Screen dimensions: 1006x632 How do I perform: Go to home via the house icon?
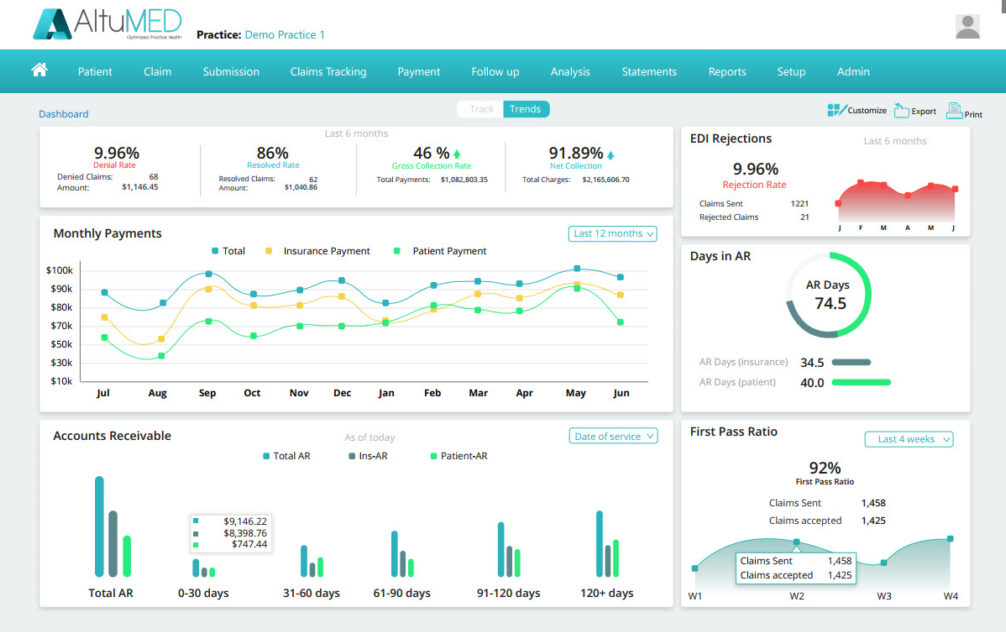(x=39, y=70)
